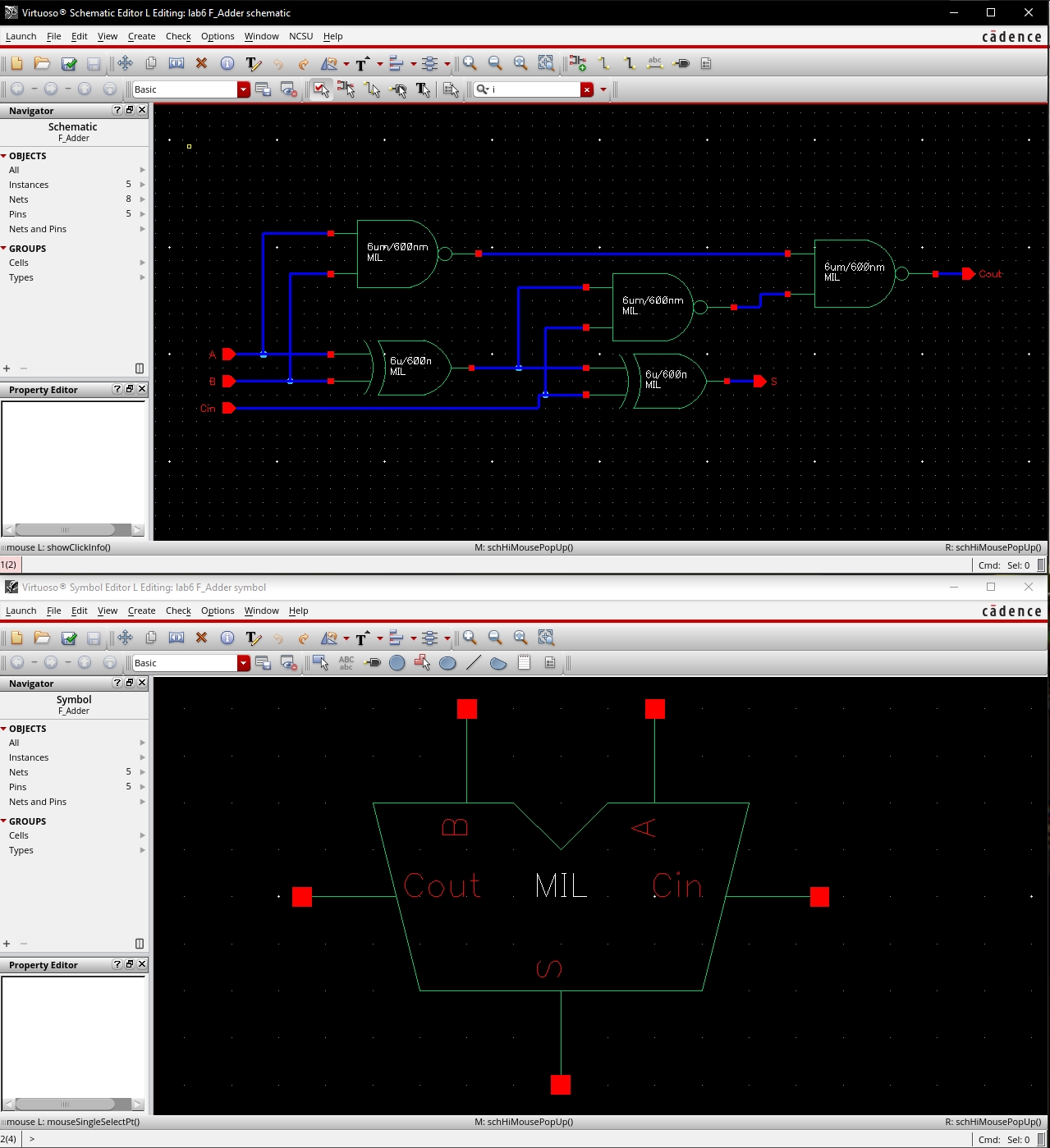
Task: Open the NCSU menu
Action: pos(300,36)
